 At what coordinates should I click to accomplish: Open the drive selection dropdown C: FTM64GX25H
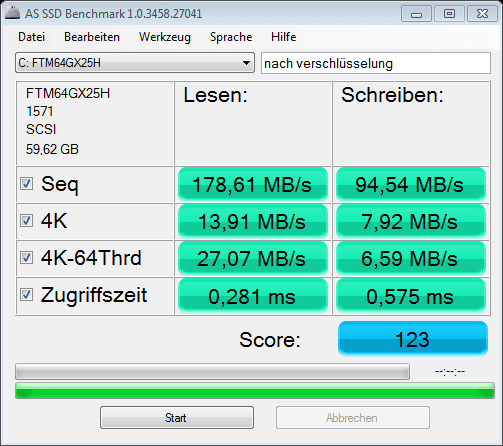[x=135, y=62]
